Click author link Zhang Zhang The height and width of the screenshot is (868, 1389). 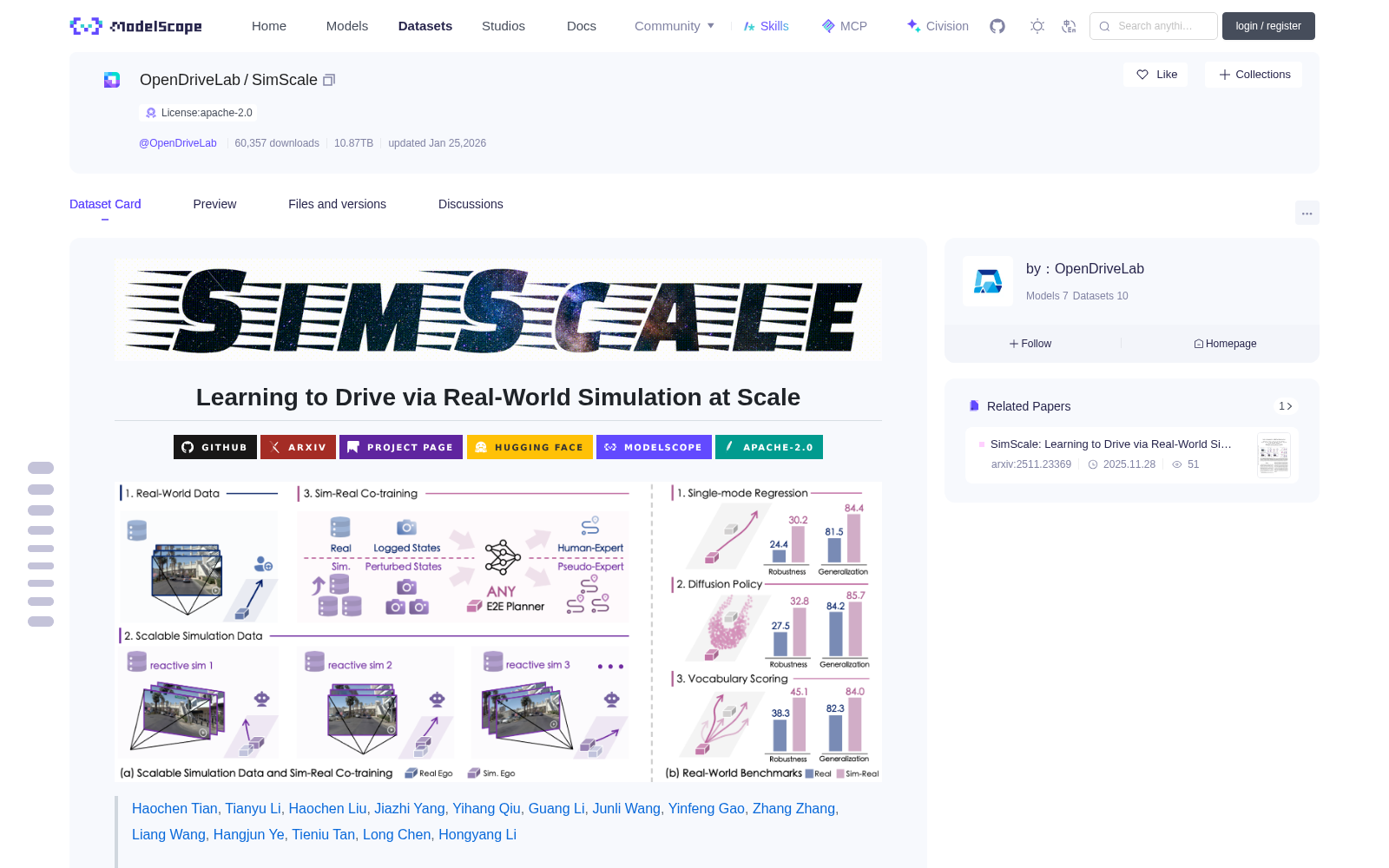coord(793,808)
